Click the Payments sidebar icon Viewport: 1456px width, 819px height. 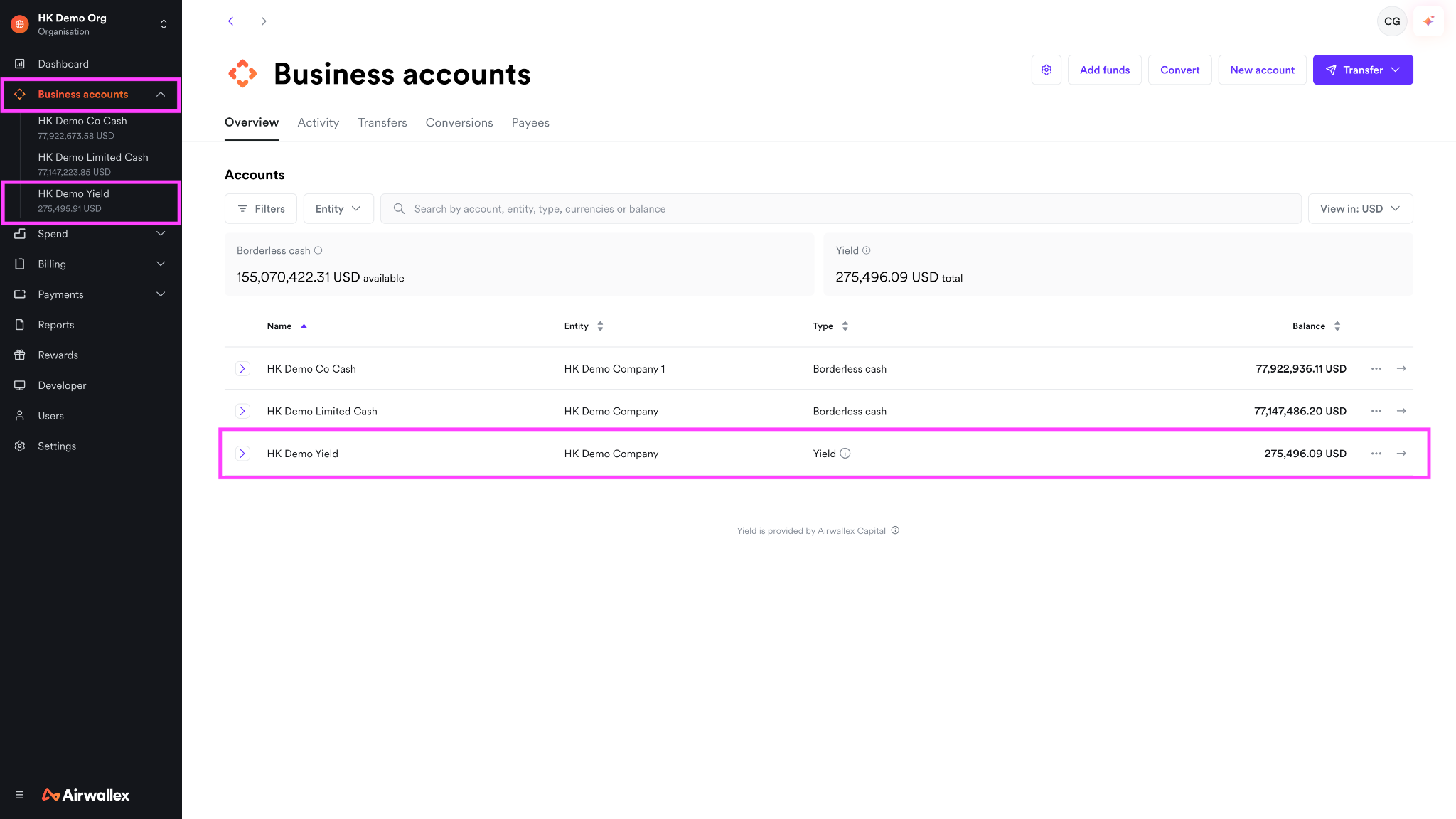pyautogui.click(x=20, y=294)
